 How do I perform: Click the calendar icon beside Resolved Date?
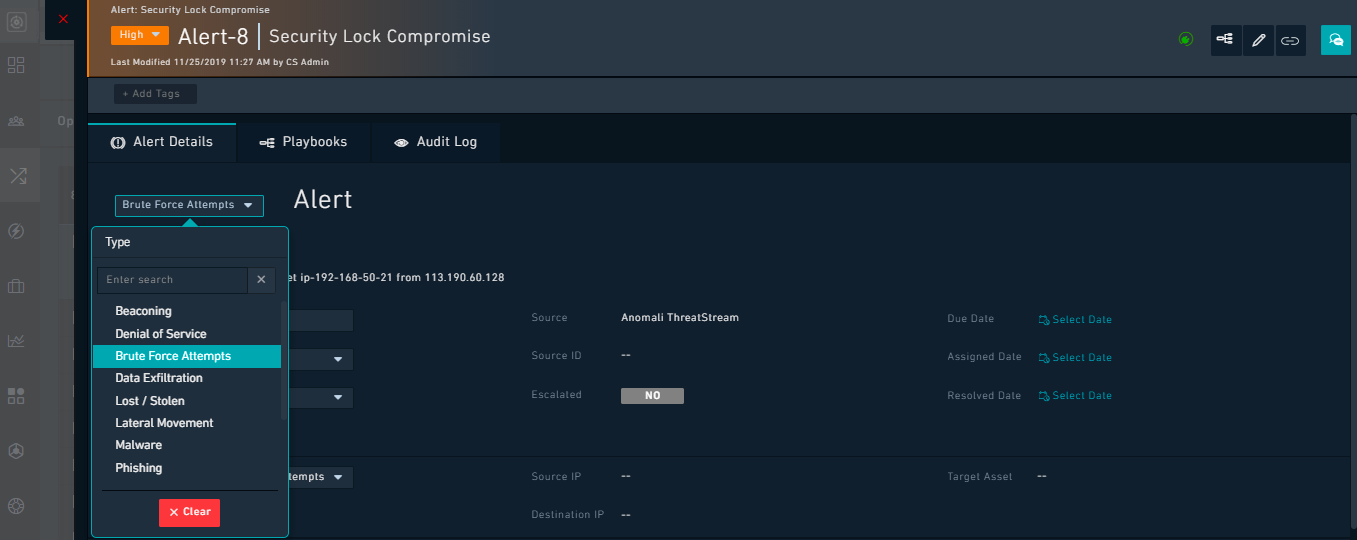[x=1044, y=396]
